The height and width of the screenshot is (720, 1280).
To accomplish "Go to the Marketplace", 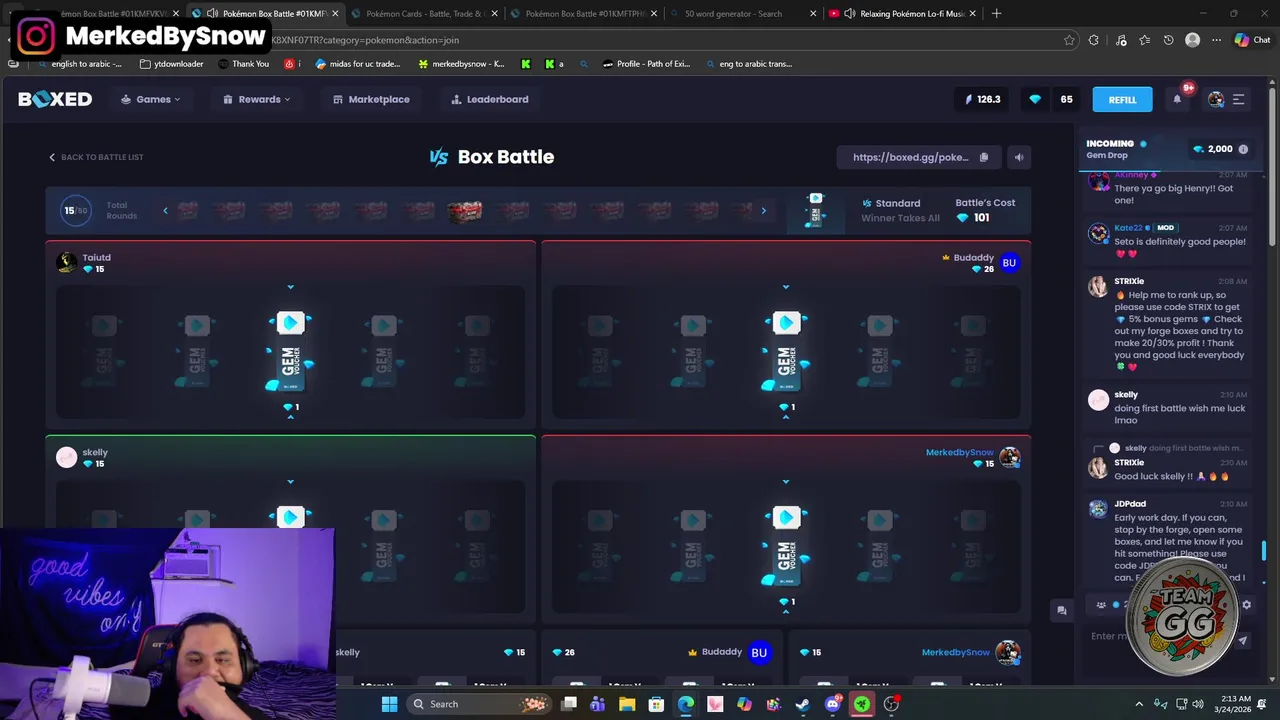I will pos(371,99).
